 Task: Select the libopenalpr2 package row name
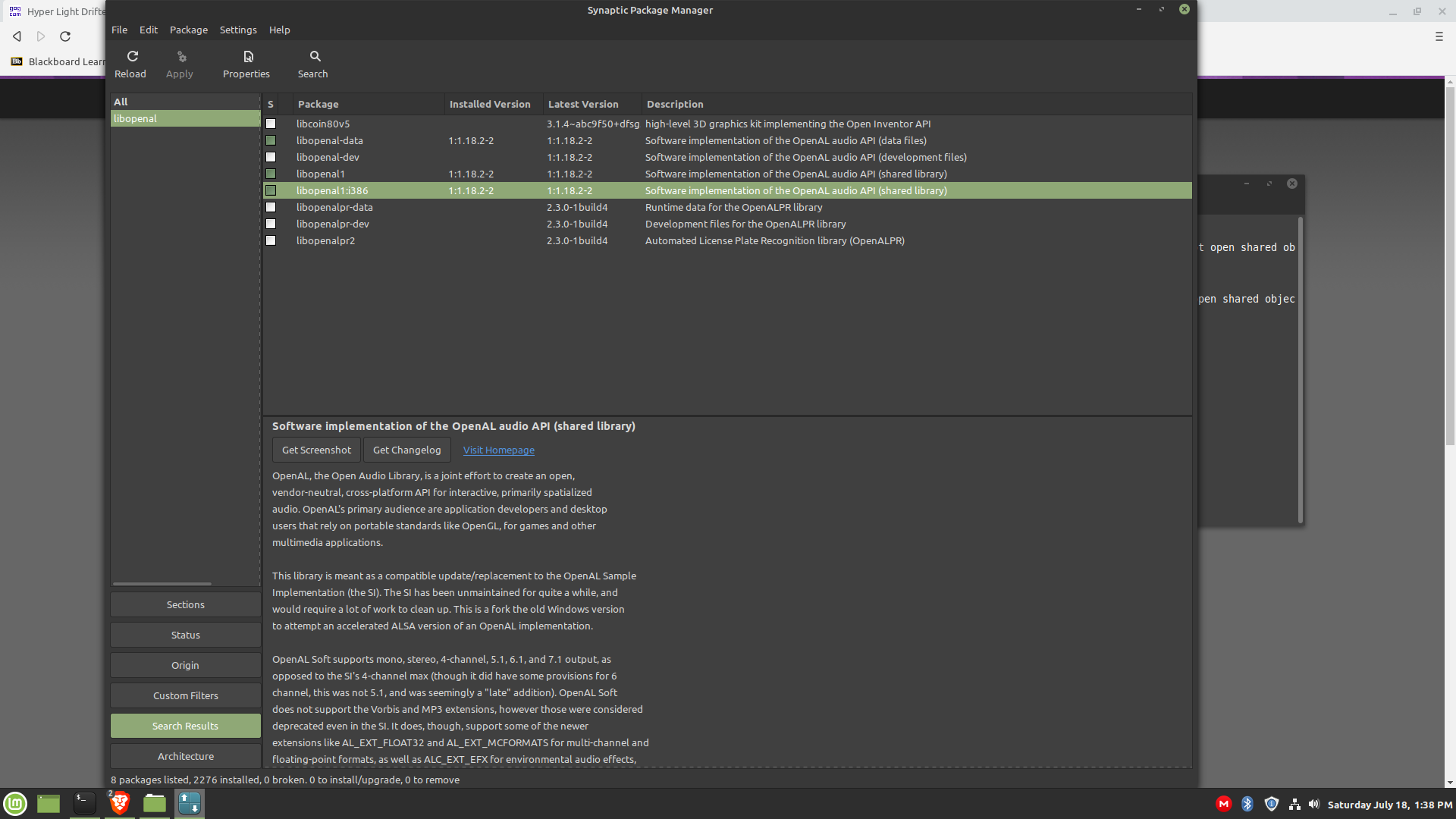coord(325,240)
